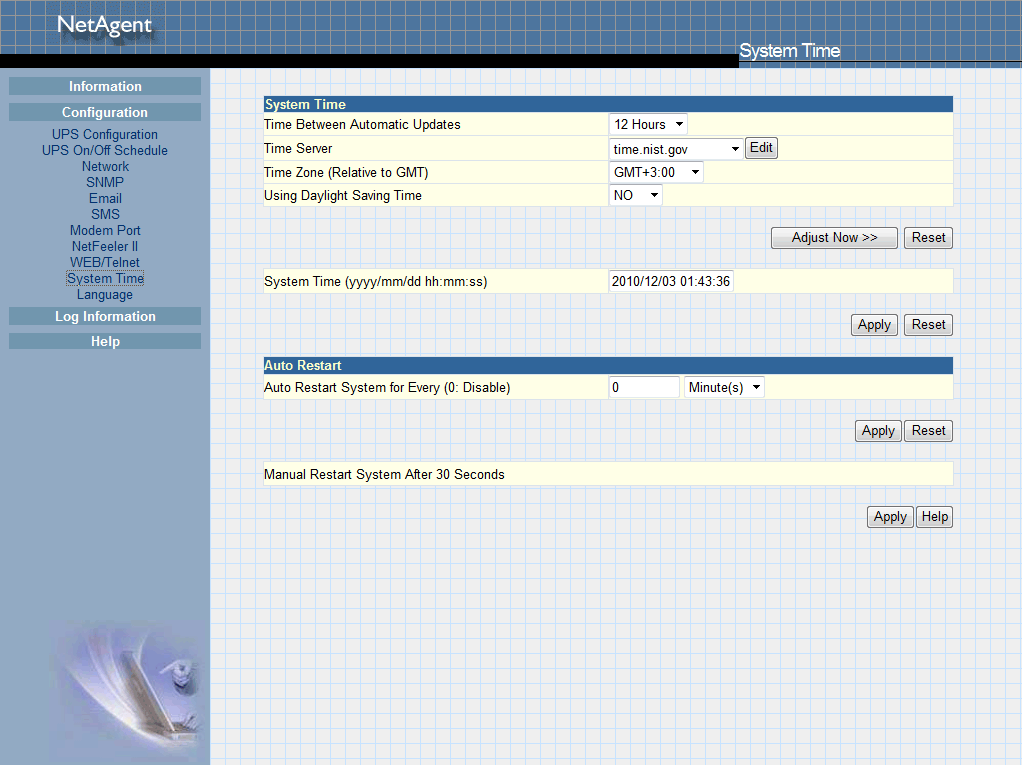Image resolution: width=1022 pixels, height=765 pixels.
Task: Go to UPS Configuration page
Action: click(105, 135)
